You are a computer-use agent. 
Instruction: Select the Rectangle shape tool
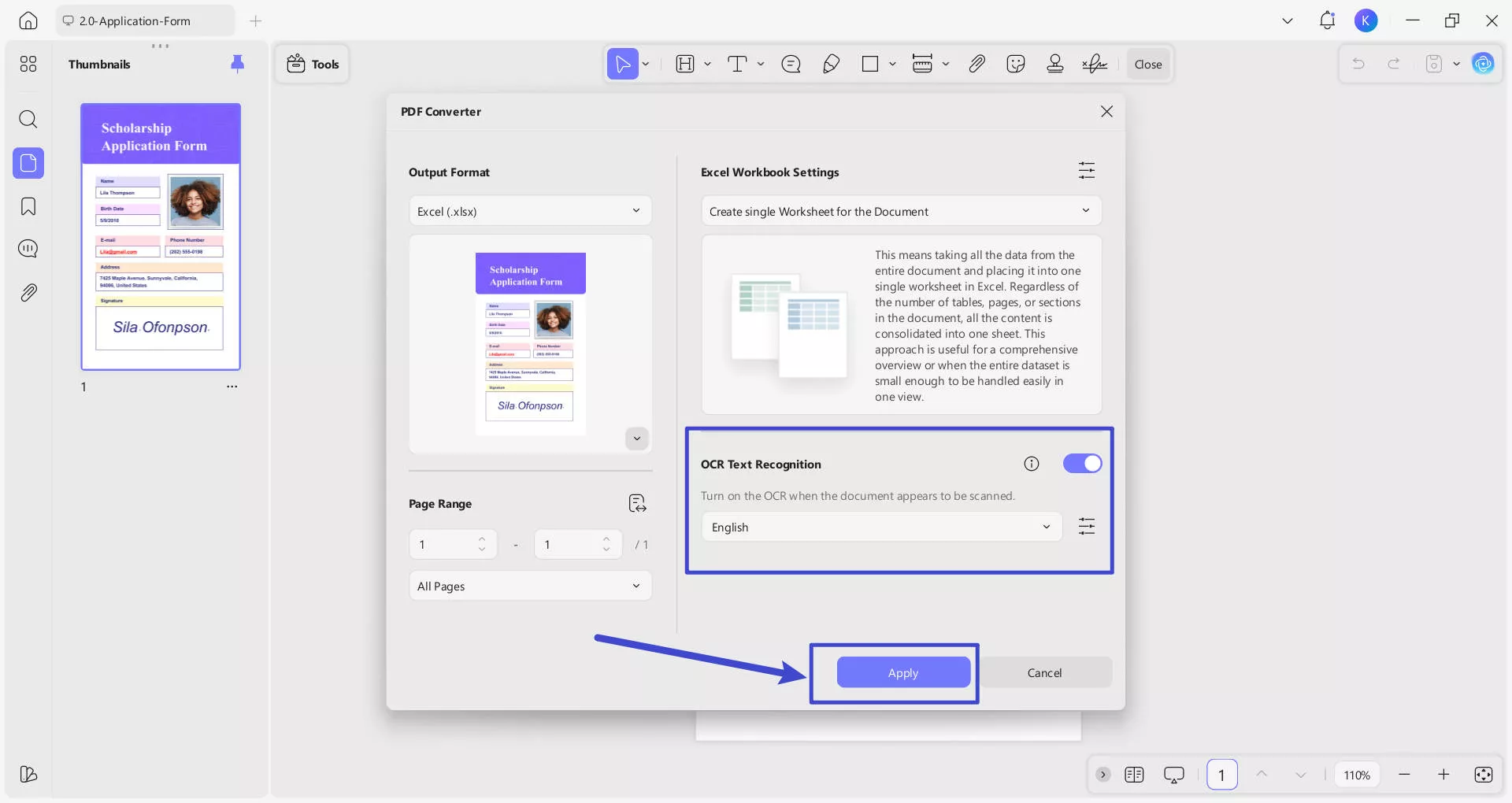coord(870,64)
